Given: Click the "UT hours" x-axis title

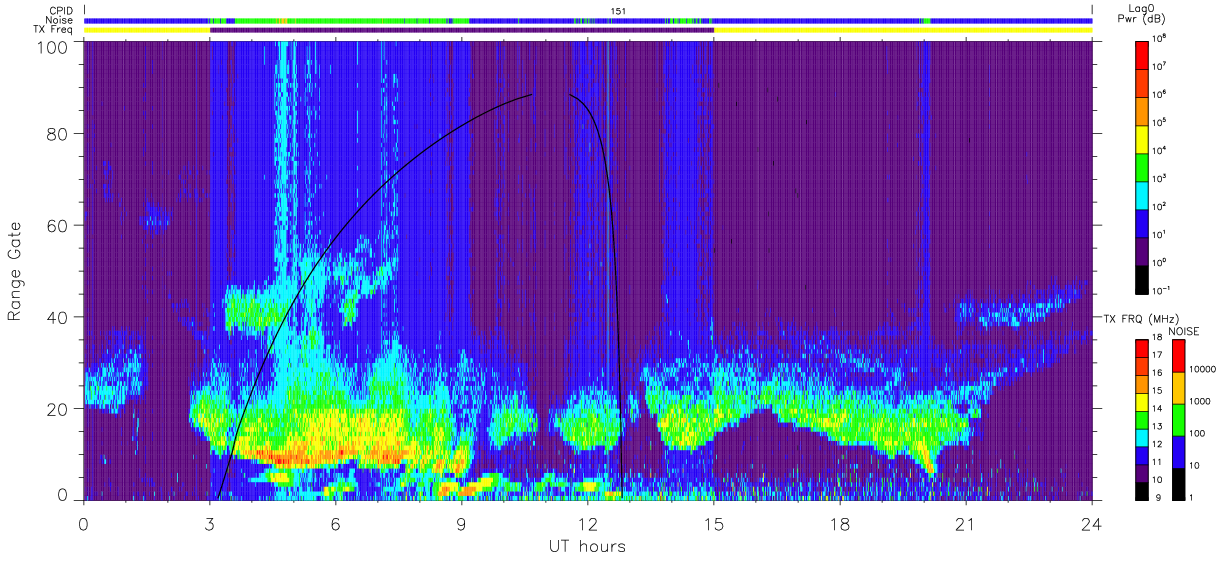Looking at the screenshot, I should coord(586,546).
